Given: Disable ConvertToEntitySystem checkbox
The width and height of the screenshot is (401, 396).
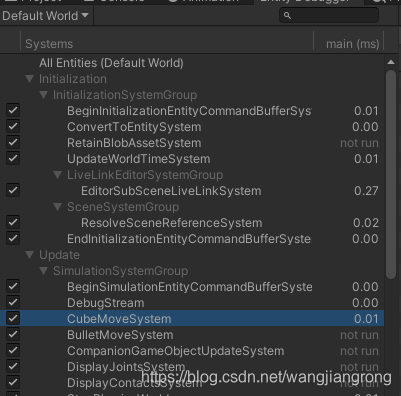Looking at the screenshot, I should pos(13,127).
